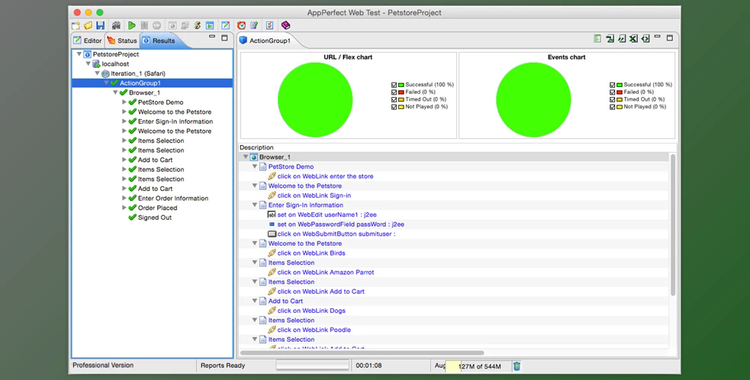
Task: Select Signed Out tree item
Action: click(x=154, y=217)
